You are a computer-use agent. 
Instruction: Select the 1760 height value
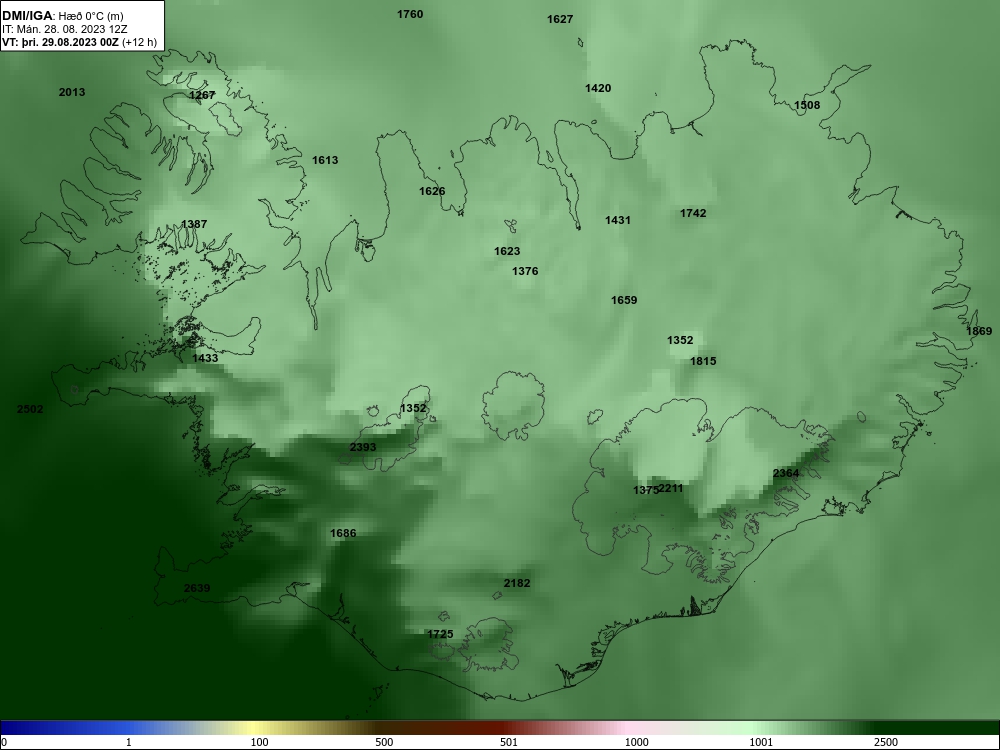click(410, 14)
